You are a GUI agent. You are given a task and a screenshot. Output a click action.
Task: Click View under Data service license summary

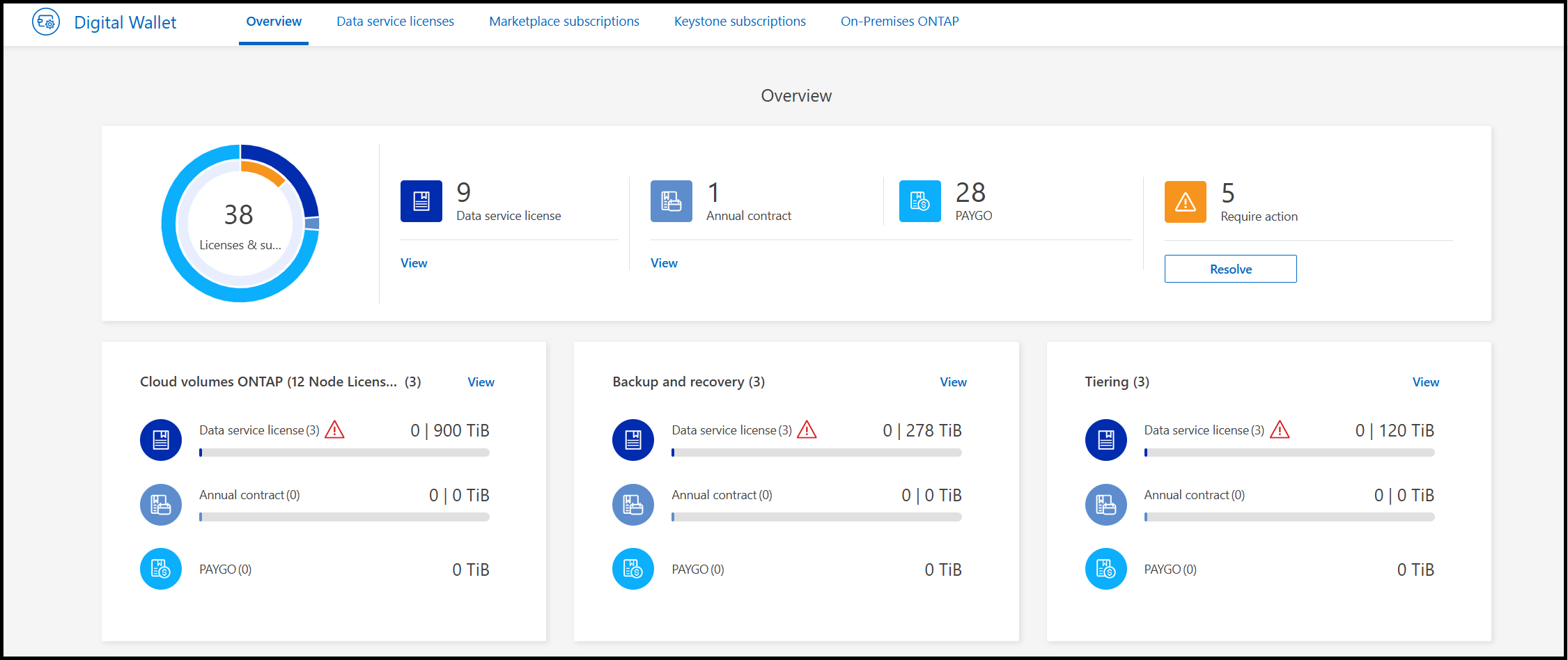pyautogui.click(x=414, y=263)
